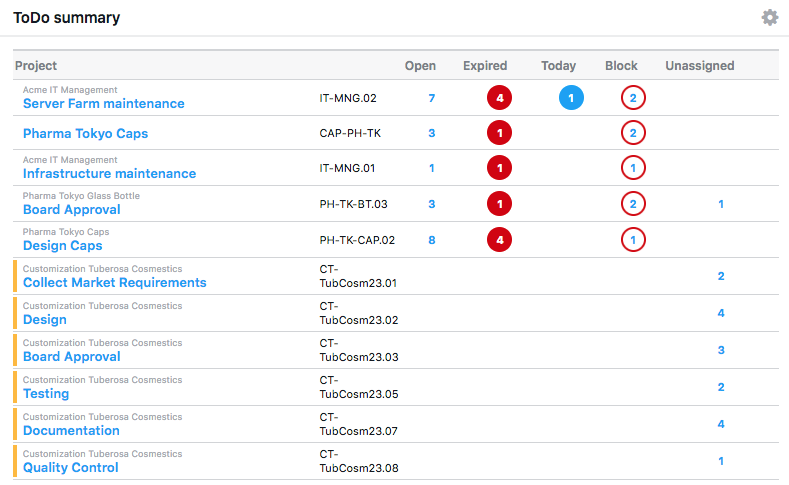Sort by the Project column header
The height and width of the screenshot is (485, 789).
[x=36, y=66]
